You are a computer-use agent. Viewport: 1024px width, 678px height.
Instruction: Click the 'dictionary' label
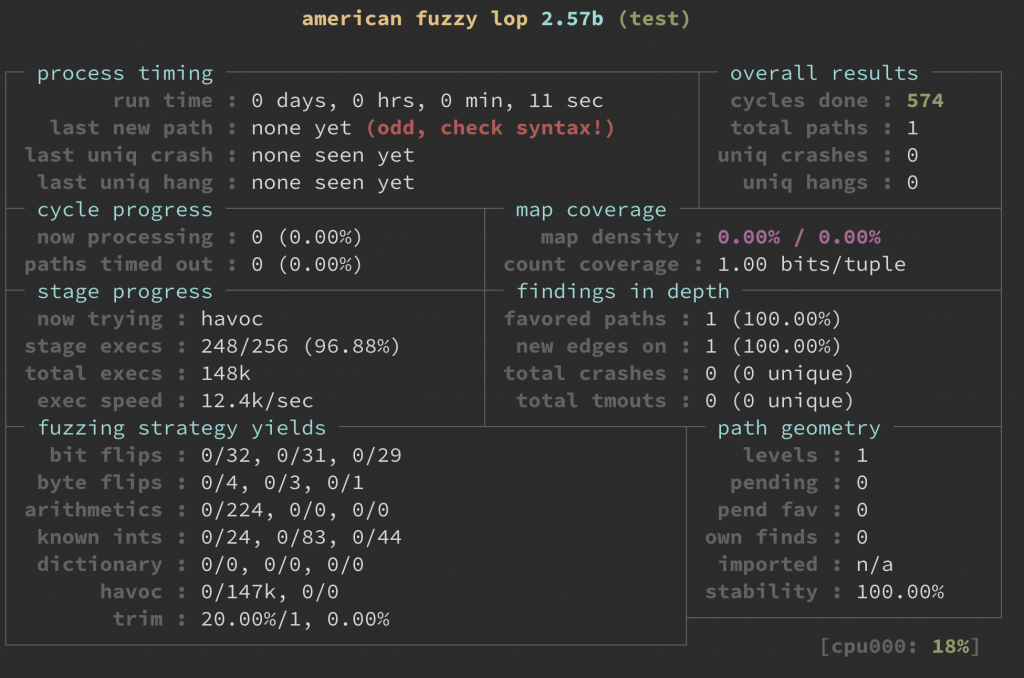click(99, 565)
